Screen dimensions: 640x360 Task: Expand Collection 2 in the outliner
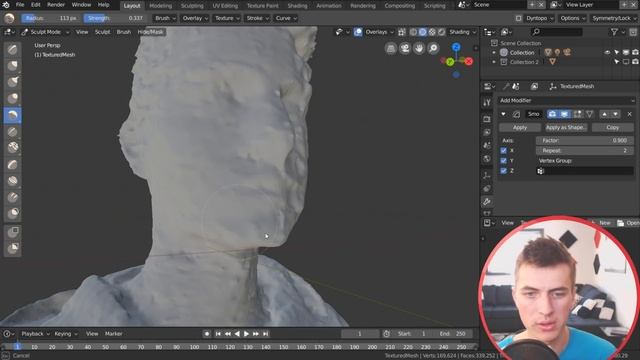pyautogui.click(x=494, y=62)
